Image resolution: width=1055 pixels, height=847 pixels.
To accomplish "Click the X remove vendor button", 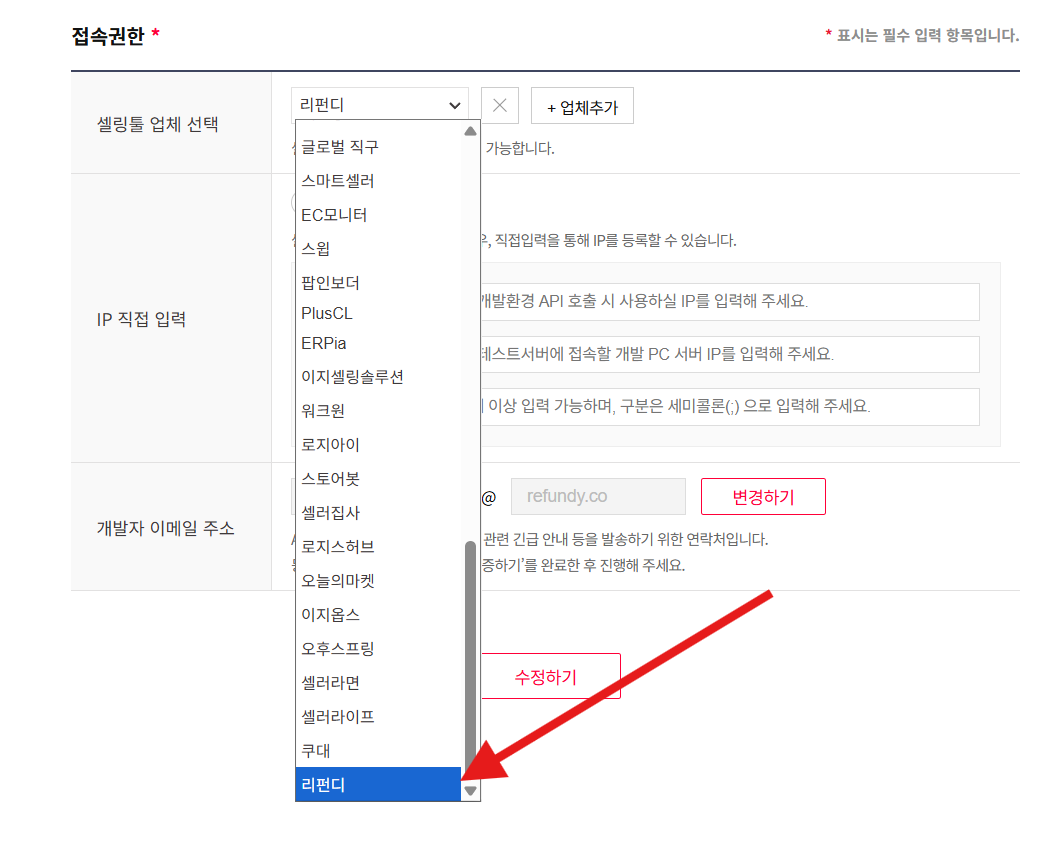I will 499,106.
